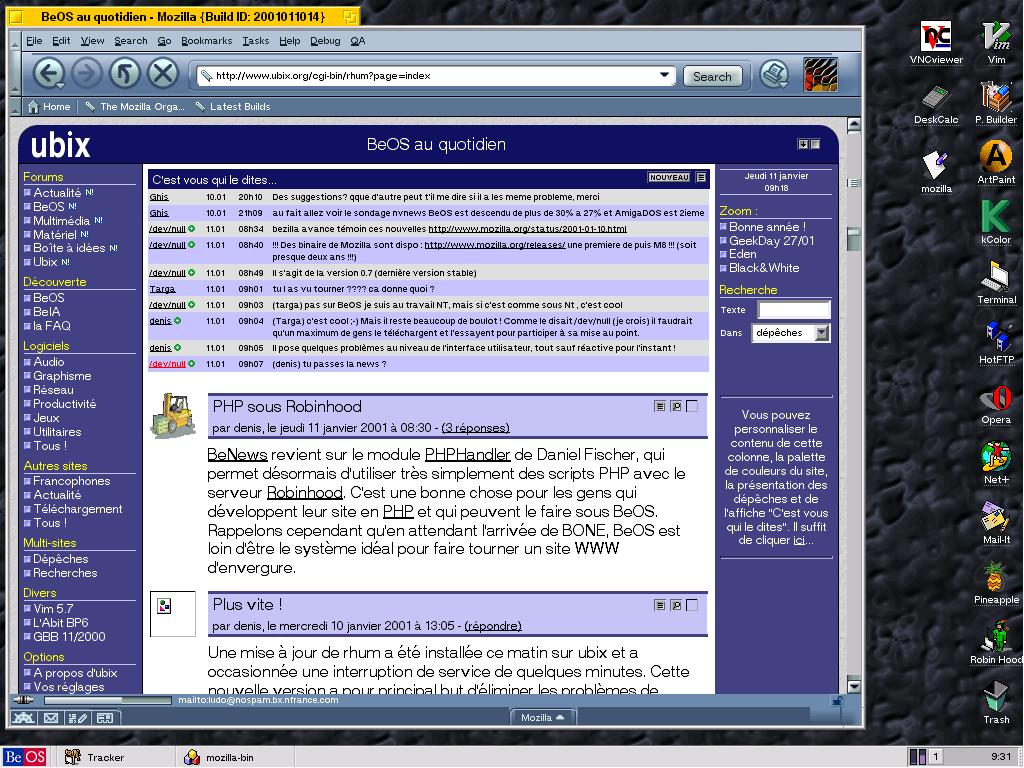Open the kColor desktop icon

(996, 223)
